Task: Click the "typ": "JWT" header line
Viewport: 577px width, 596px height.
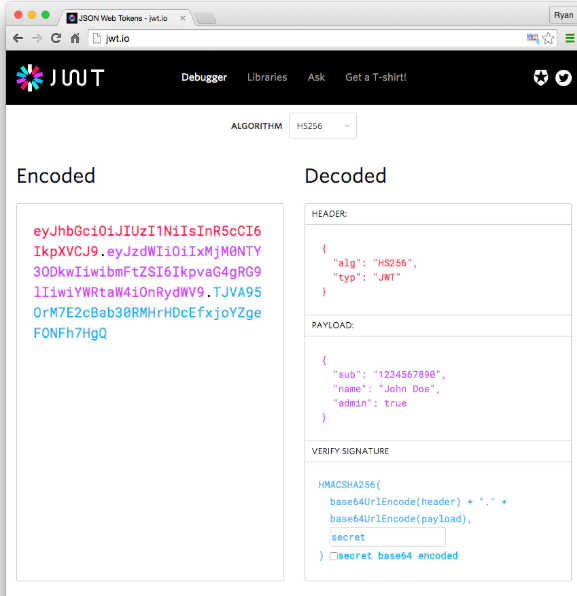Action: coord(367,277)
